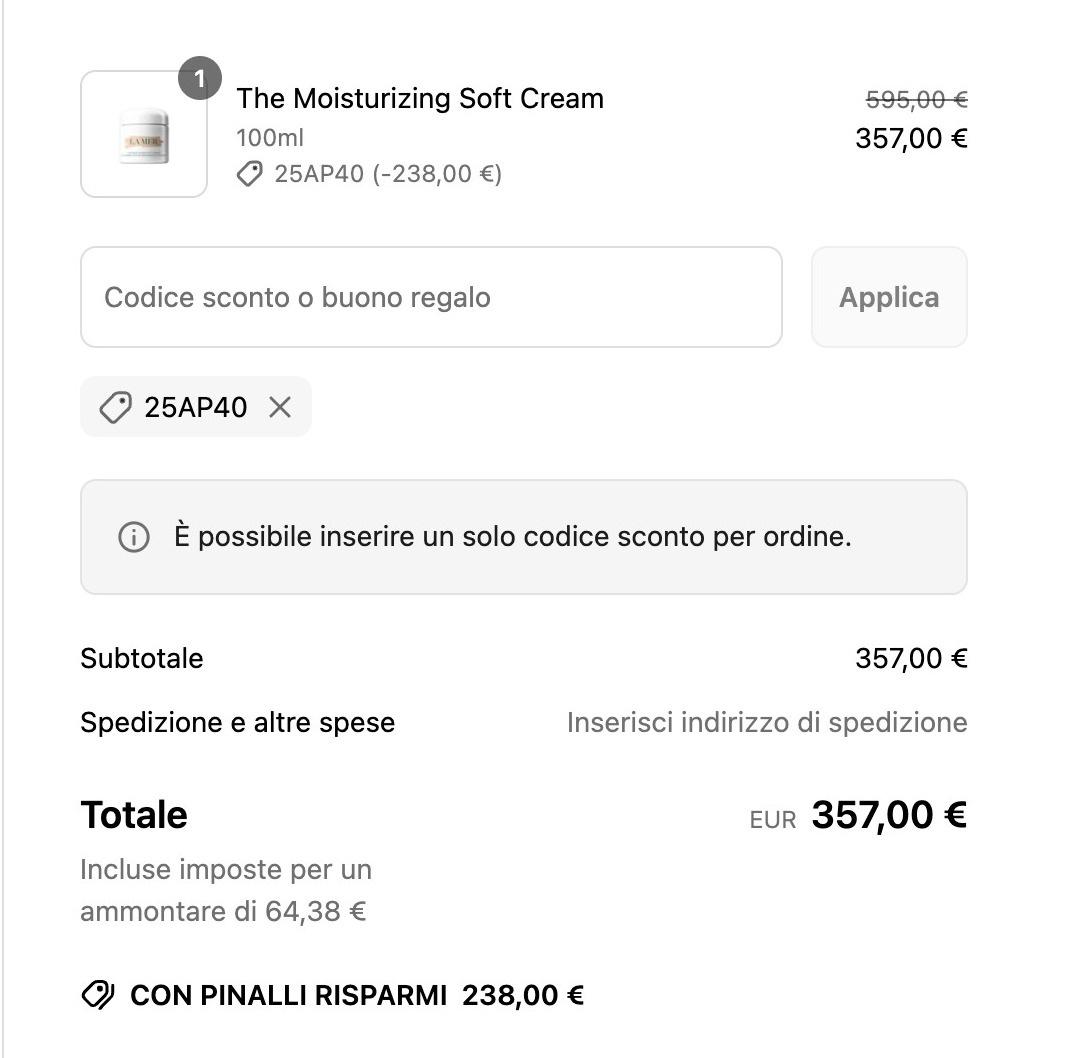Click the Totale amount 357,00 €

tap(889, 815)
